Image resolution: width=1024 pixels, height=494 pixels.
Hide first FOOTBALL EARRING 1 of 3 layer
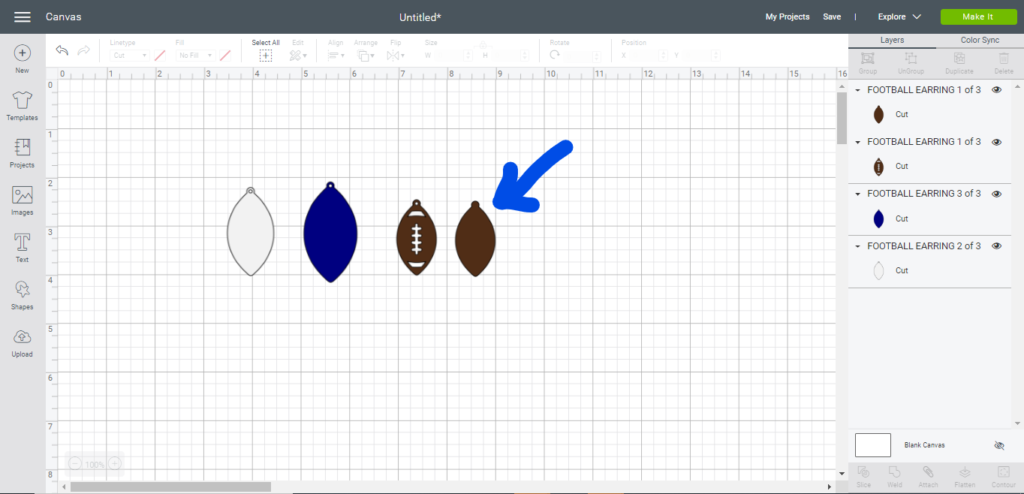point(997,90)
